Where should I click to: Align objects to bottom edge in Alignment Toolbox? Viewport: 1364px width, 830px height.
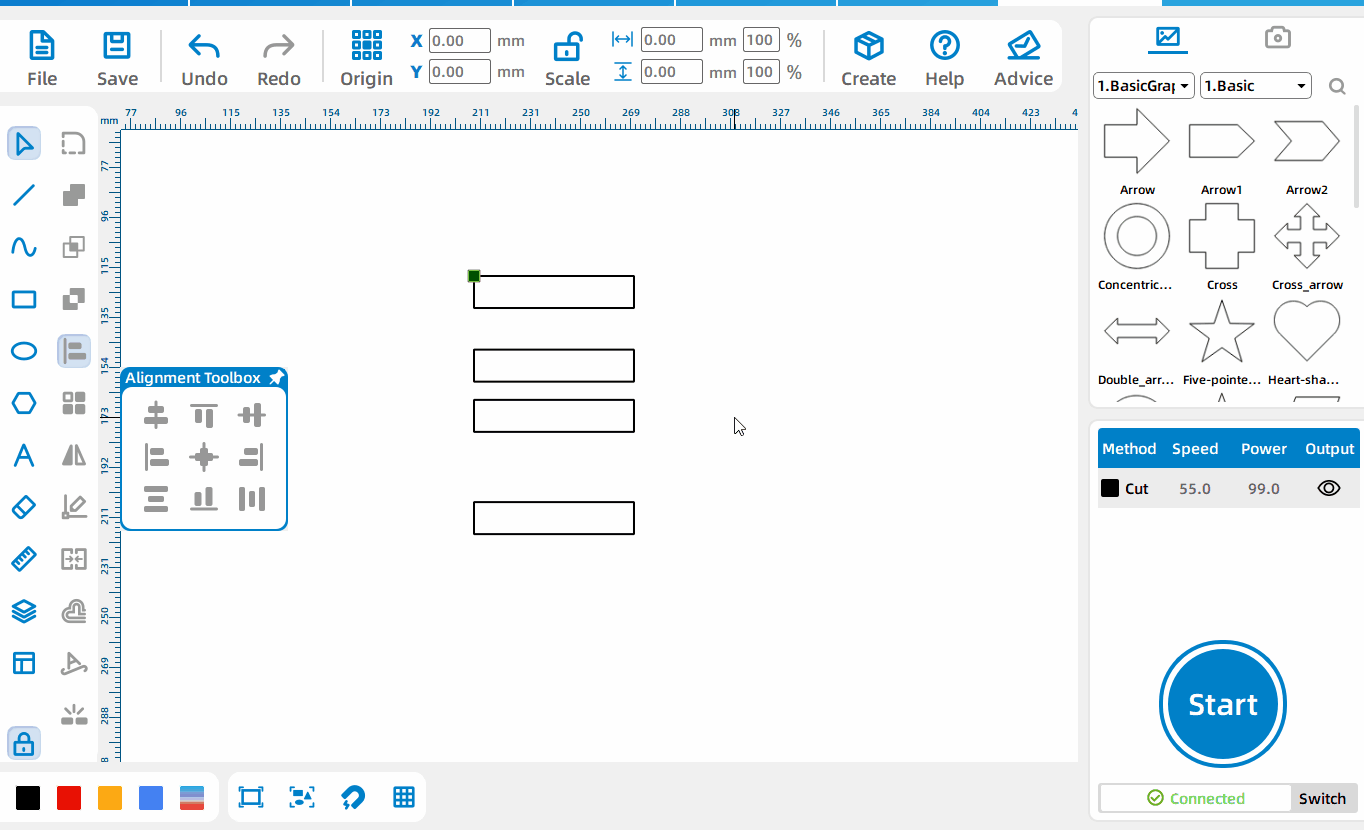tap(204, 499)
